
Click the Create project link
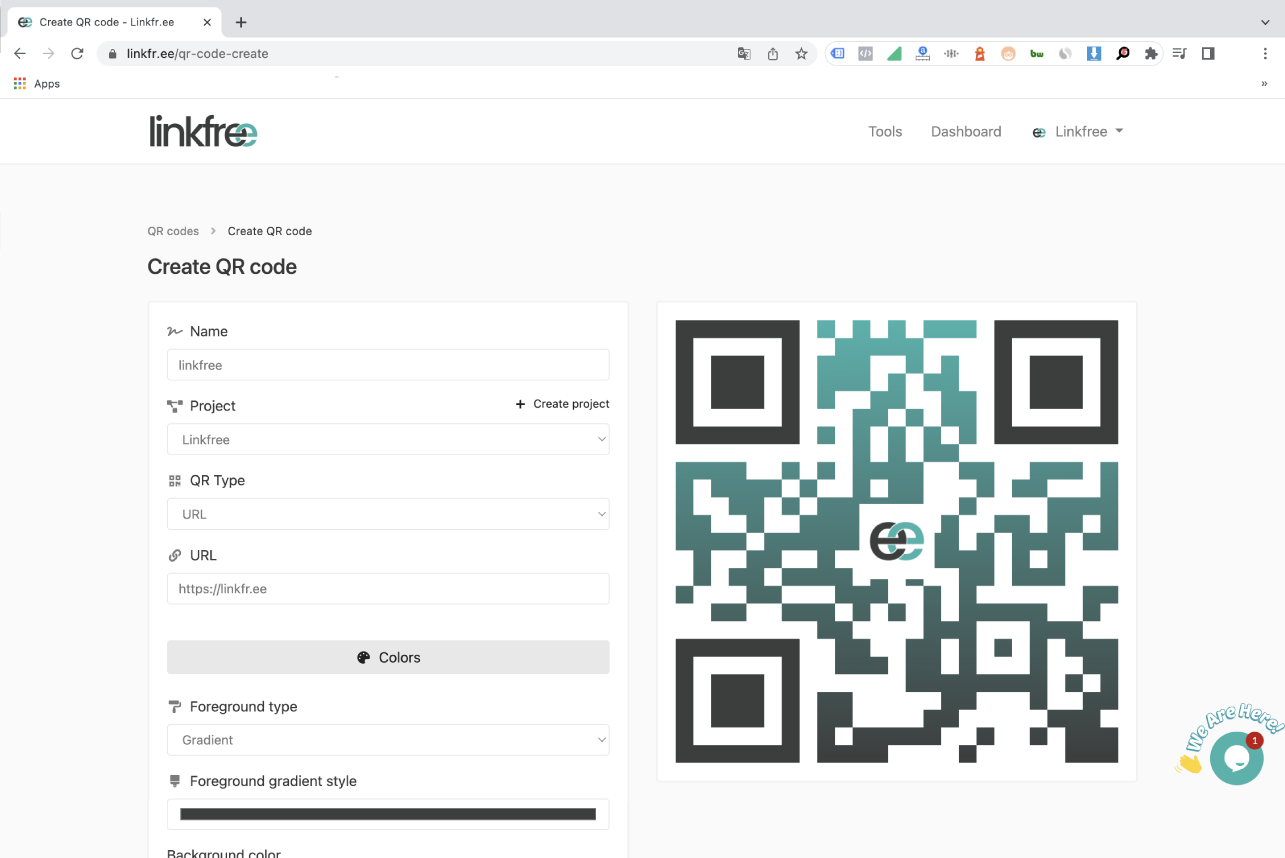[x=562, y=404]
